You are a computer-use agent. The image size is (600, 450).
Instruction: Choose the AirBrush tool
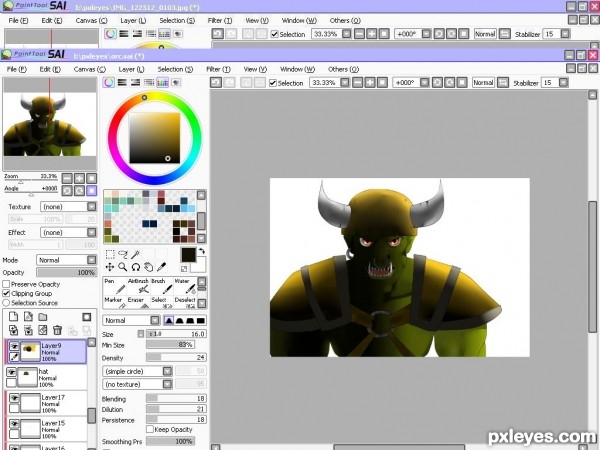pos(138,285)
